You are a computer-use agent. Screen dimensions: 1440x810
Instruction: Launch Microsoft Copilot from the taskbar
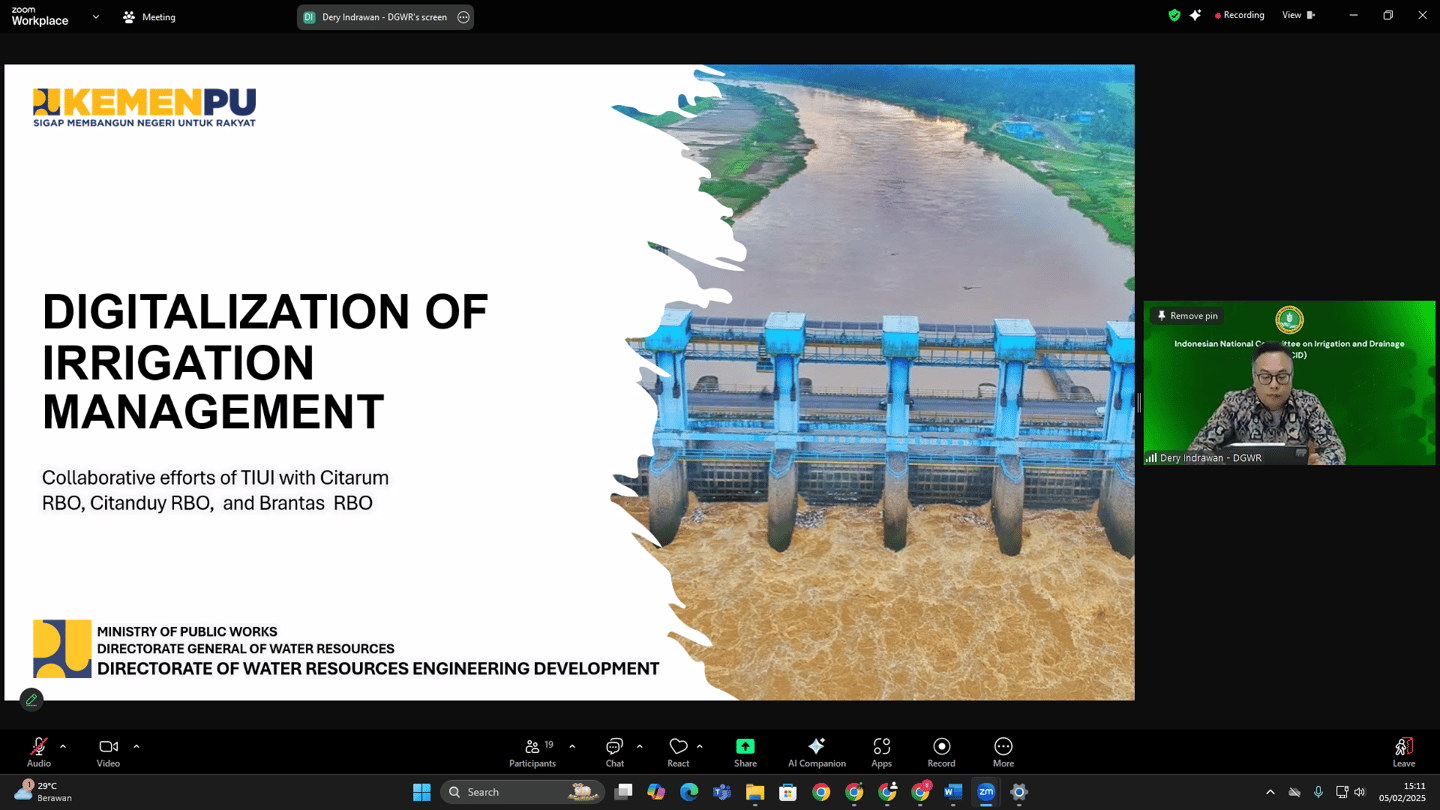[656, 792]
